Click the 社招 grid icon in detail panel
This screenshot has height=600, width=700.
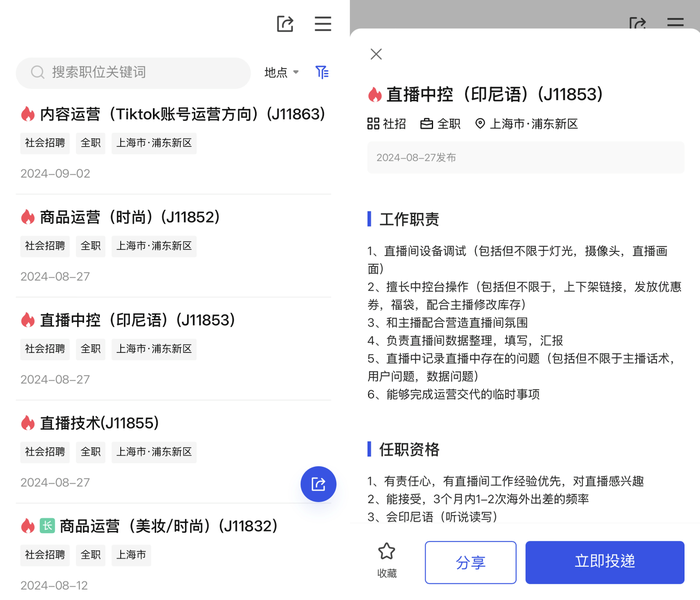[x=374, y=124]
